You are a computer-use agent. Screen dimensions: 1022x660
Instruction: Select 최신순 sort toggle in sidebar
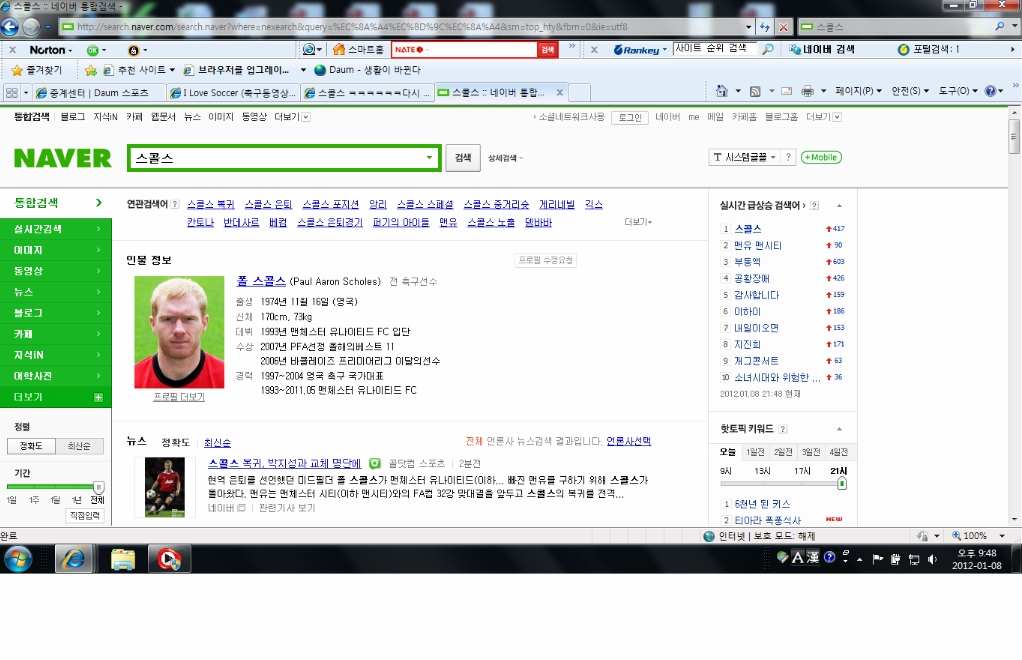(x=79, y=446)
